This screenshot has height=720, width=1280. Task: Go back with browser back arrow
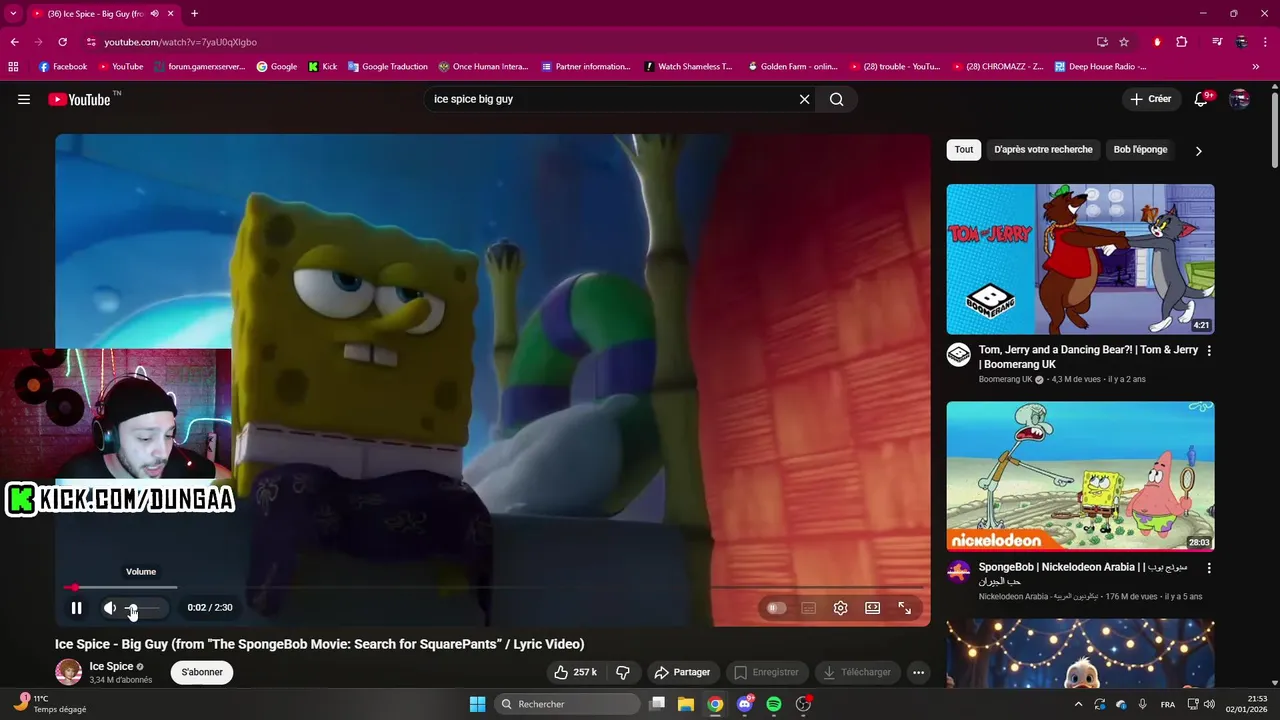coord(14,42)
